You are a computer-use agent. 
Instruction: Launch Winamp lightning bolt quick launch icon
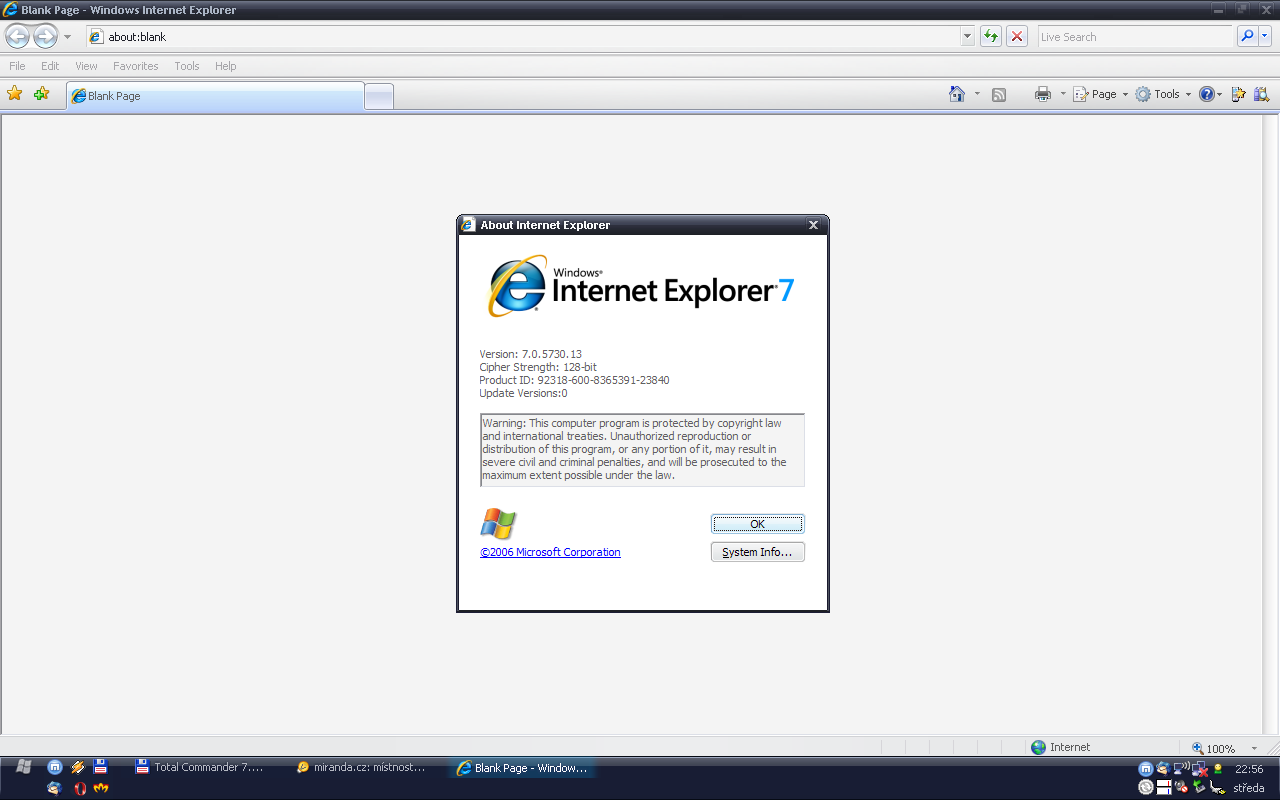pos(77,768)
